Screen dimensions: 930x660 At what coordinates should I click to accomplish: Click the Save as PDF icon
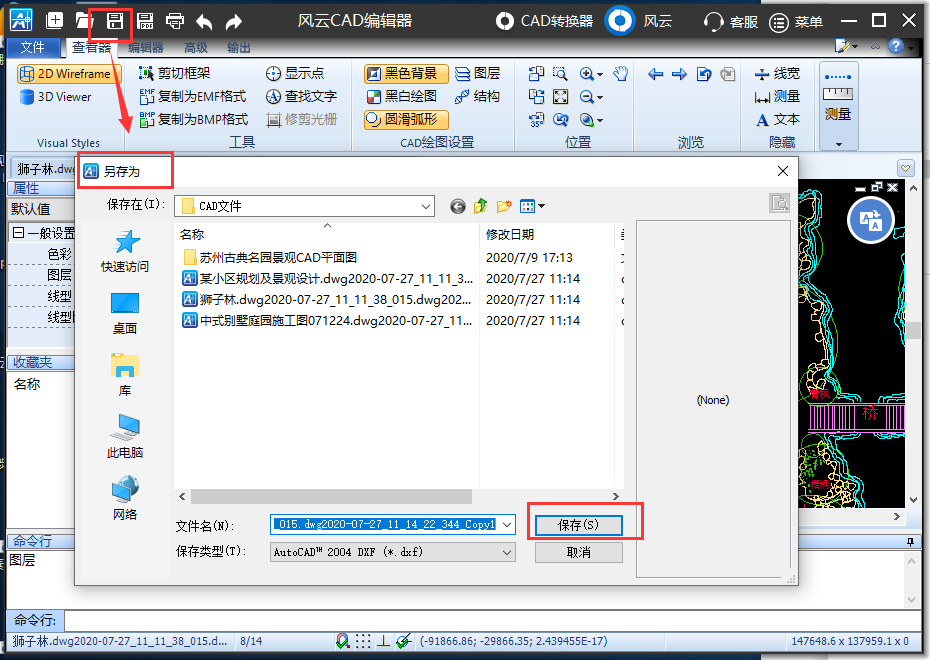(x=145, y=21)
